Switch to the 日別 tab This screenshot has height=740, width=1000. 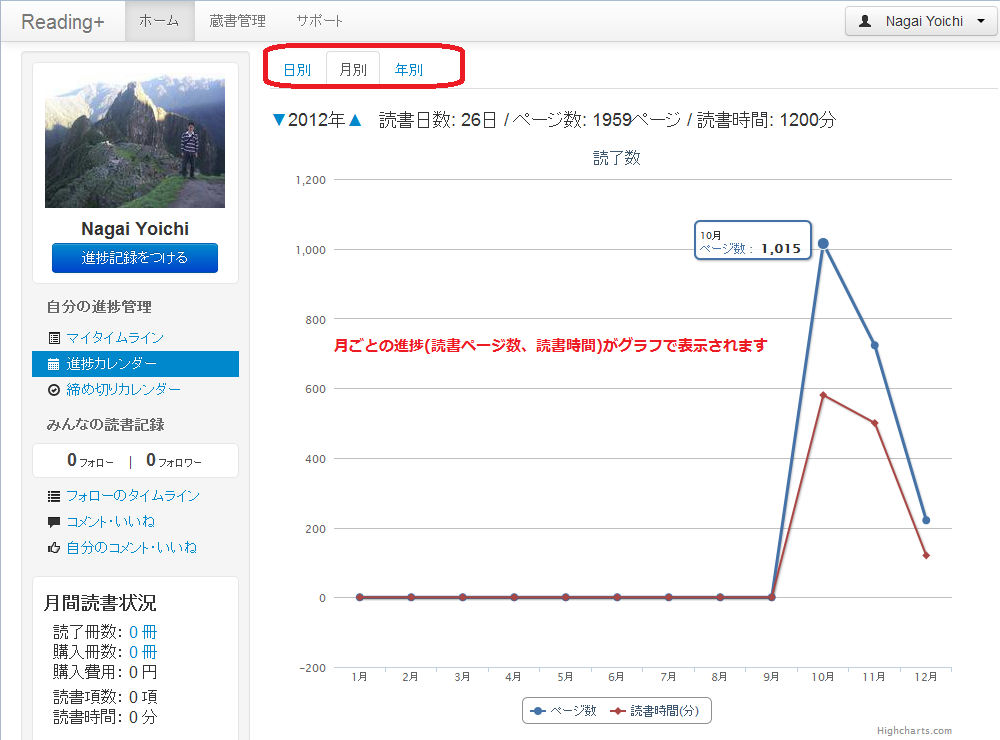tap(297, 70)
